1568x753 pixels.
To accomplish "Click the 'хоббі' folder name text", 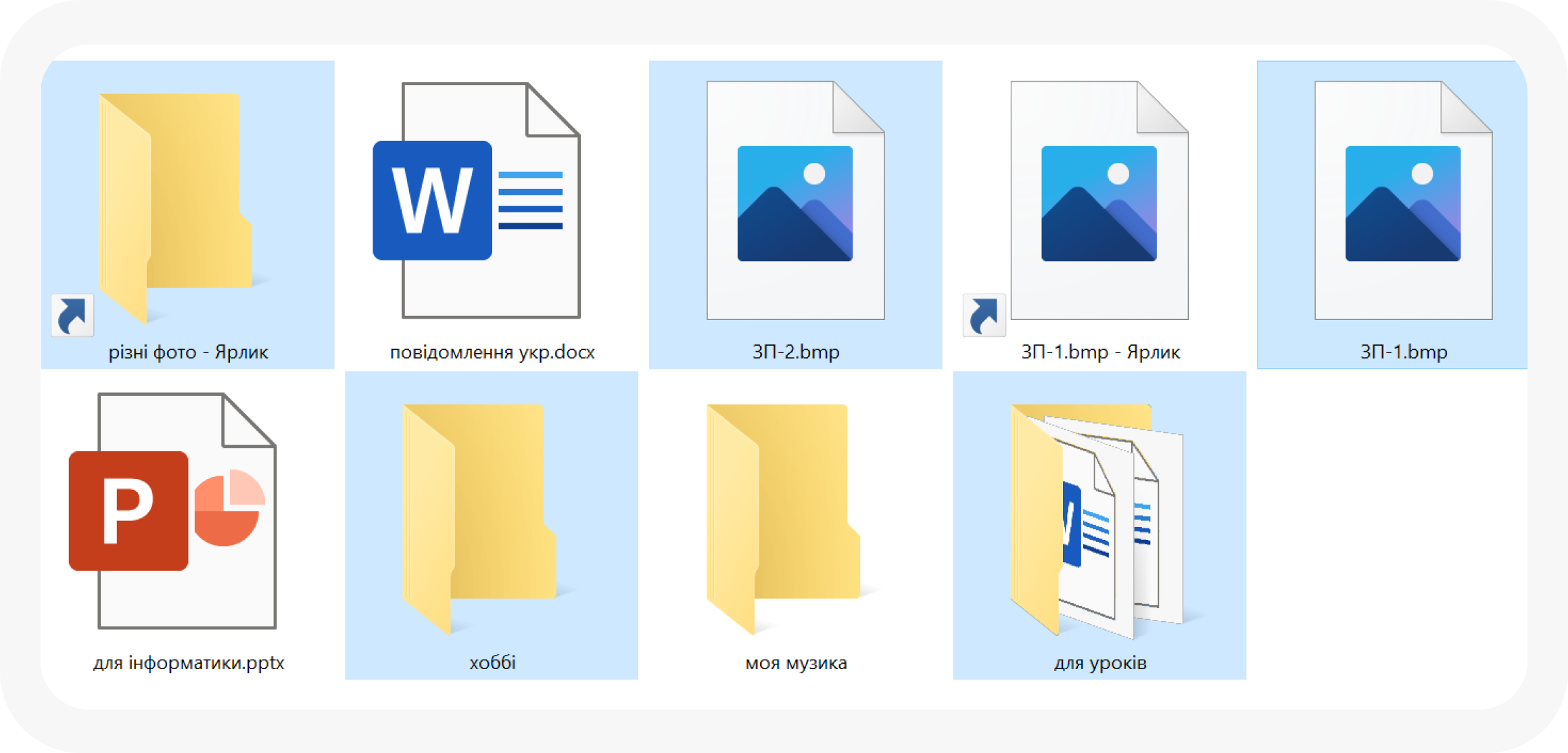I will click(492, 663).
